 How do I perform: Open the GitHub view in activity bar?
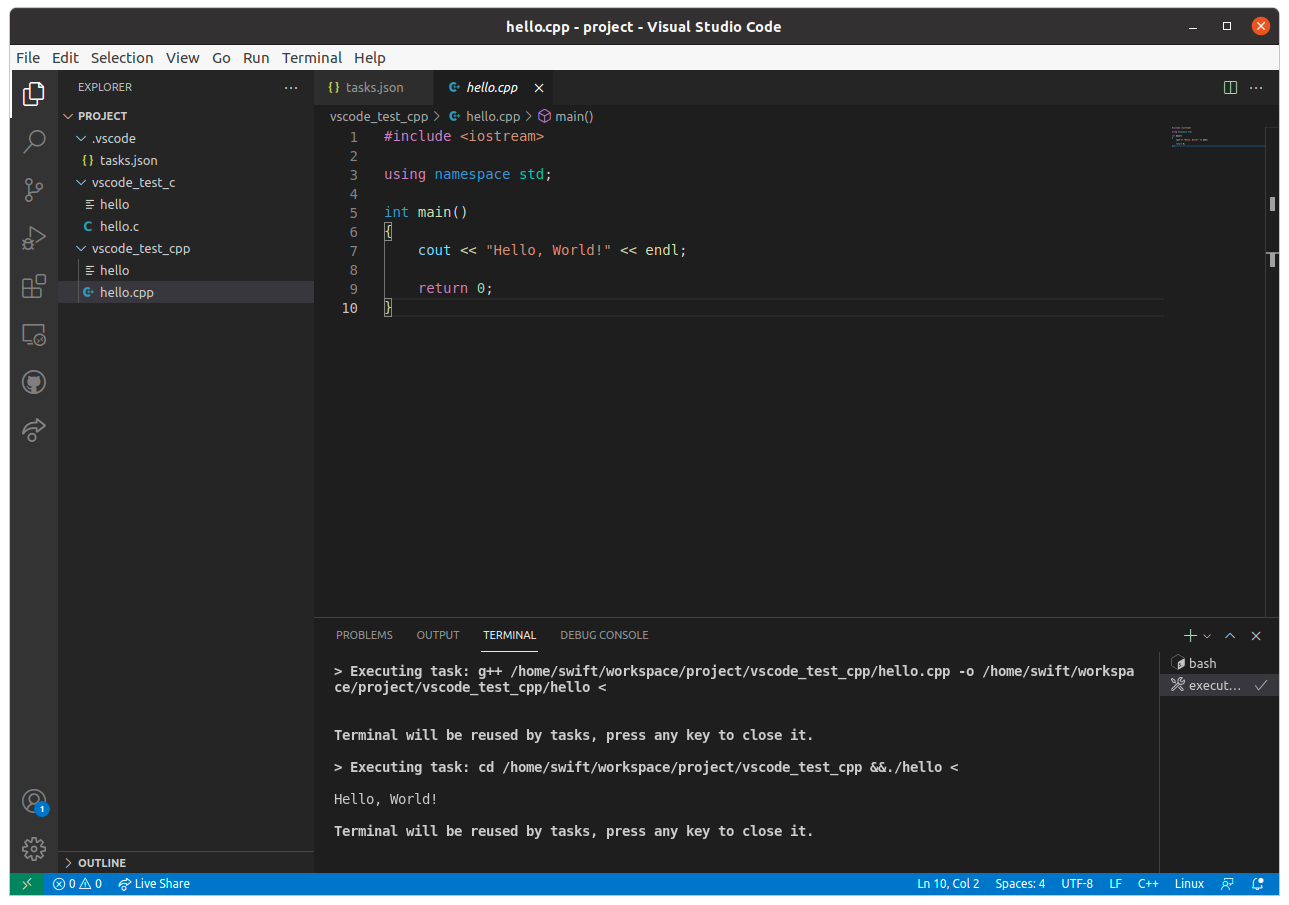pyautogui.click(x=34, y=382)
